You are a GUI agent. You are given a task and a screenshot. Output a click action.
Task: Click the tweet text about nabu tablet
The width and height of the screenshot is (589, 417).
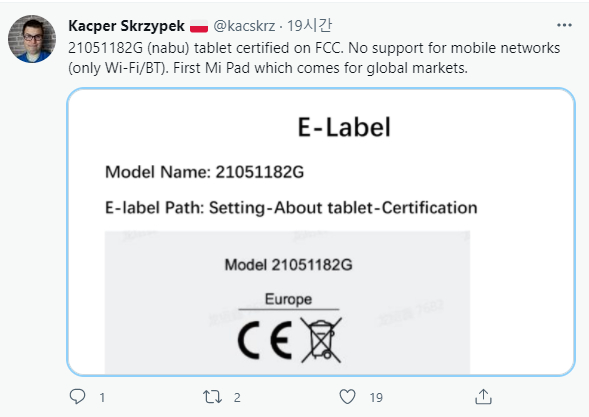314,58
